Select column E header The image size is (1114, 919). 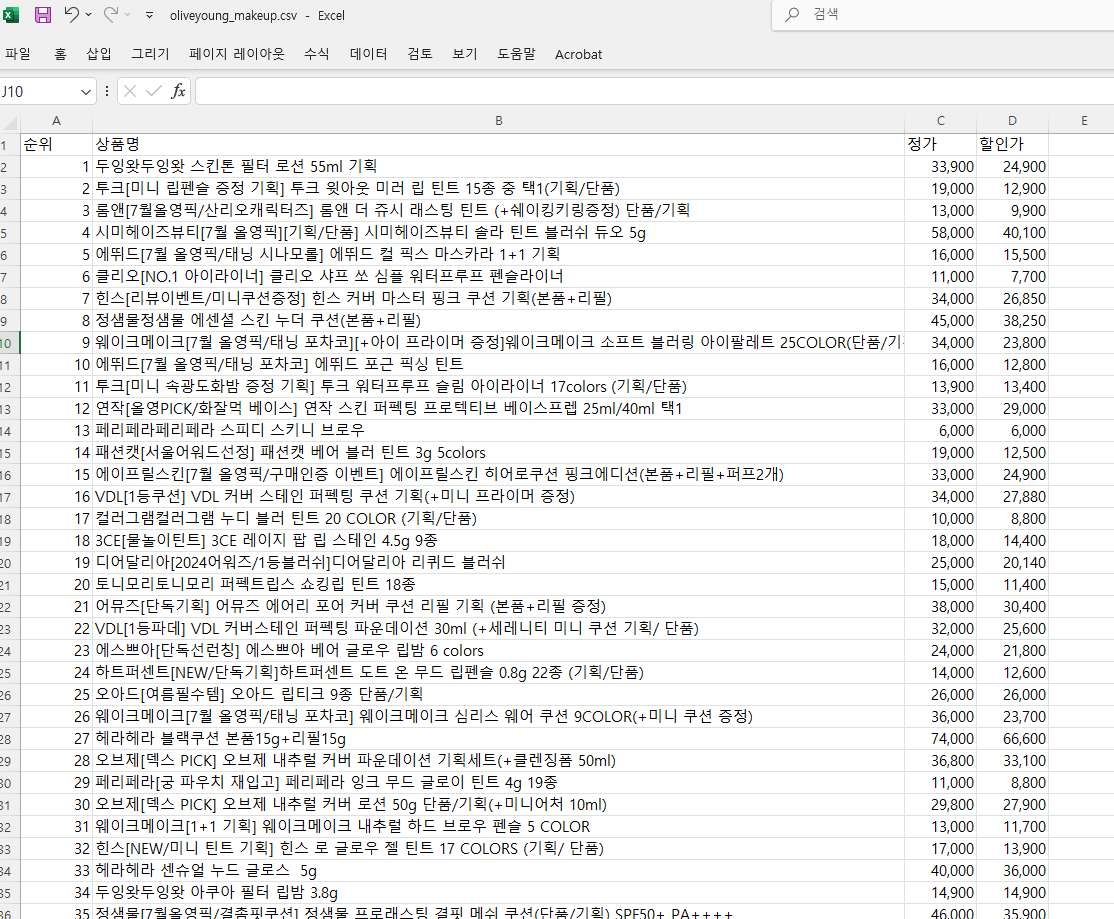click(1084, 121)
